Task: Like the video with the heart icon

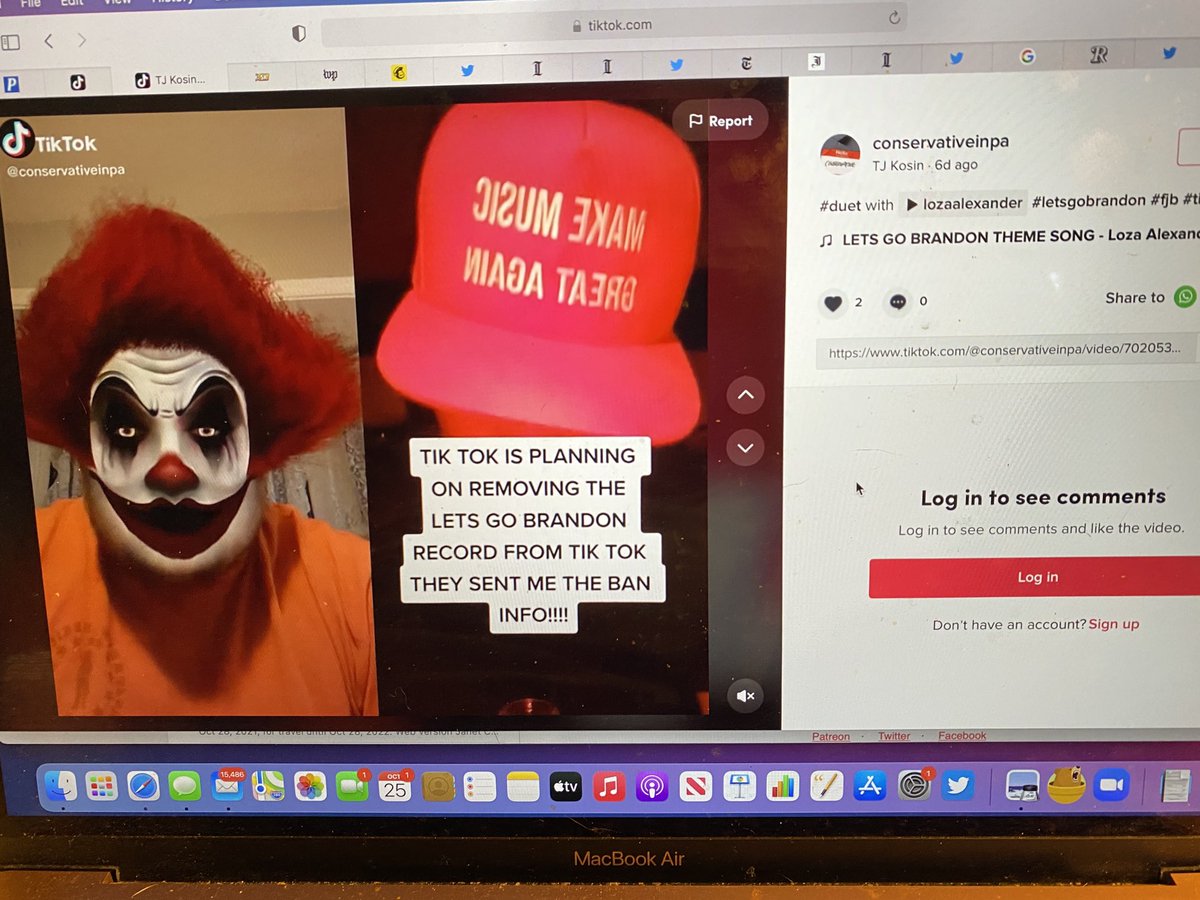Action: click(832, 302)
